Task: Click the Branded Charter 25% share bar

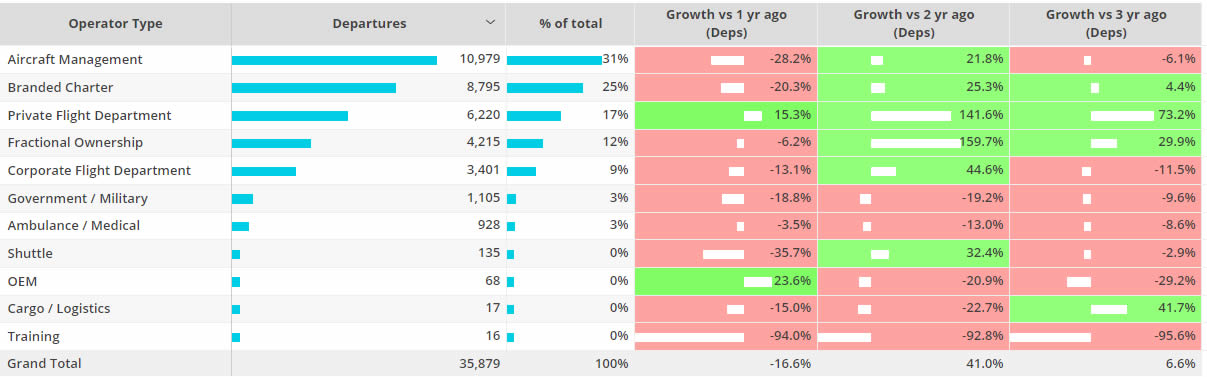Action: click(x=545, y=88)
